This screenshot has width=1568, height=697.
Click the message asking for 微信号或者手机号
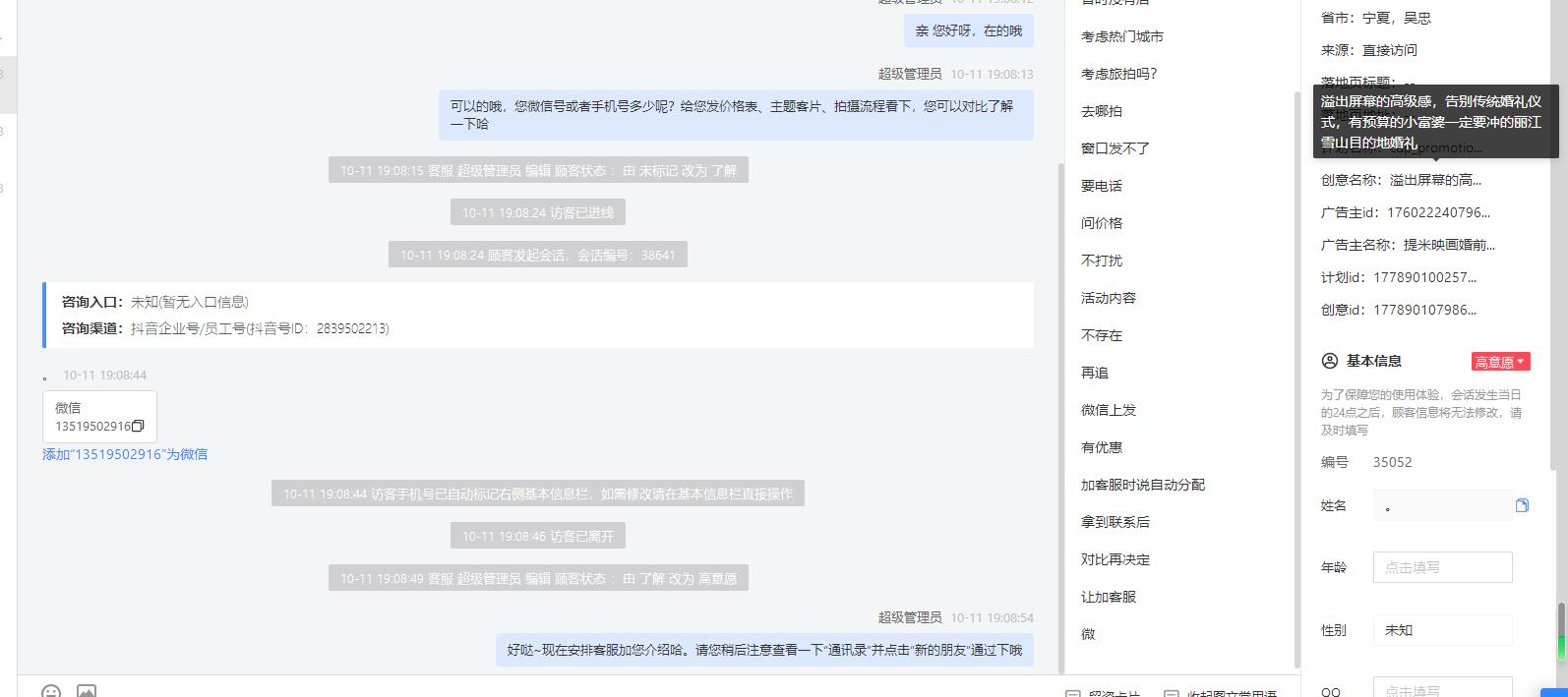(736, 115)
